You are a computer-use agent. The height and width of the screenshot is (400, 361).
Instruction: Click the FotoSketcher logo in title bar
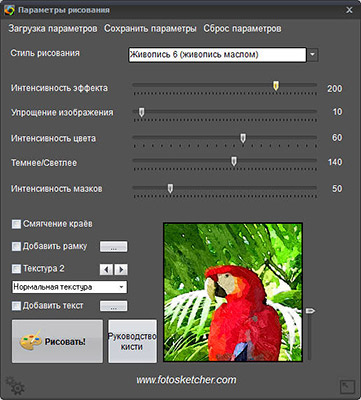[9, 10]
